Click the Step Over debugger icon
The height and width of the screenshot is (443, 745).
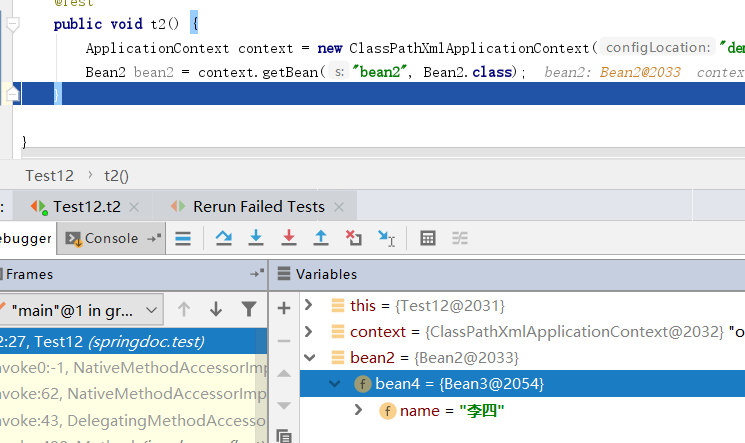(223, 238)
